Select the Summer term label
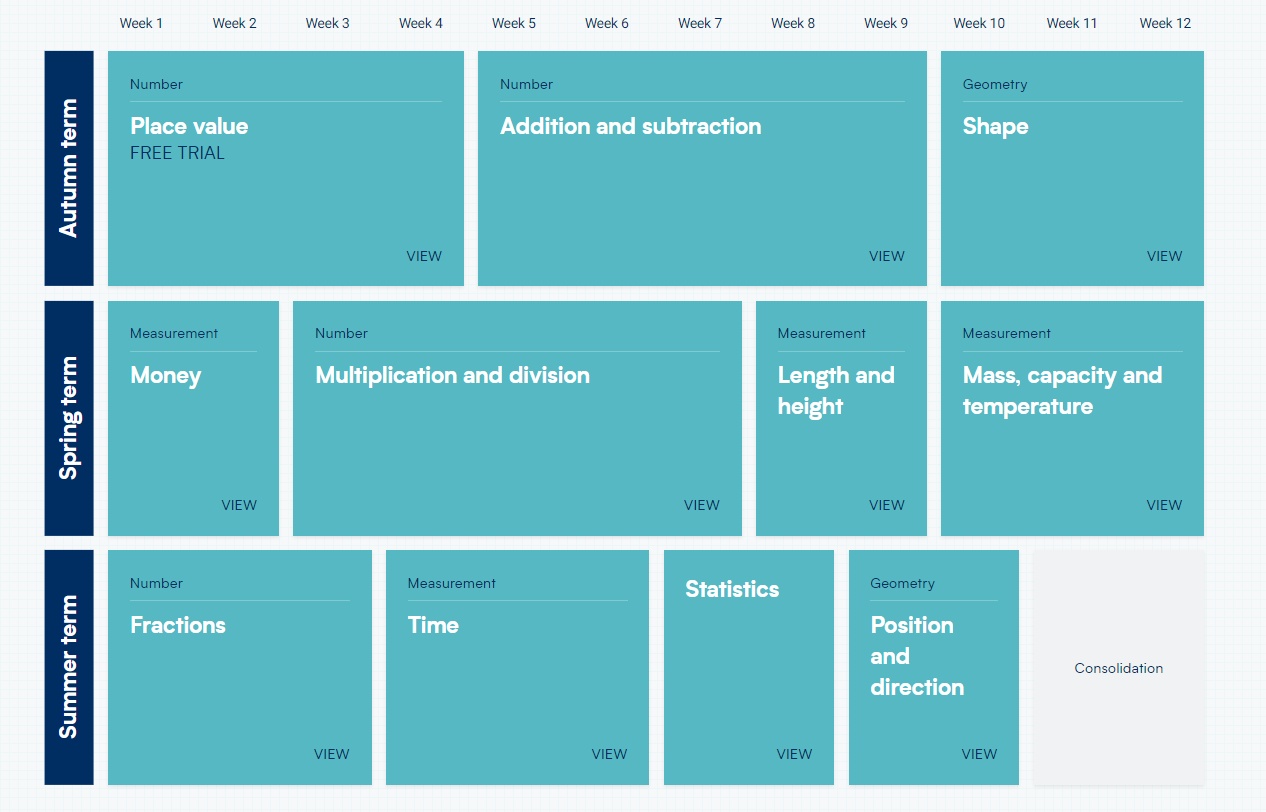The image size is (1266, 812). pos(69,668)
